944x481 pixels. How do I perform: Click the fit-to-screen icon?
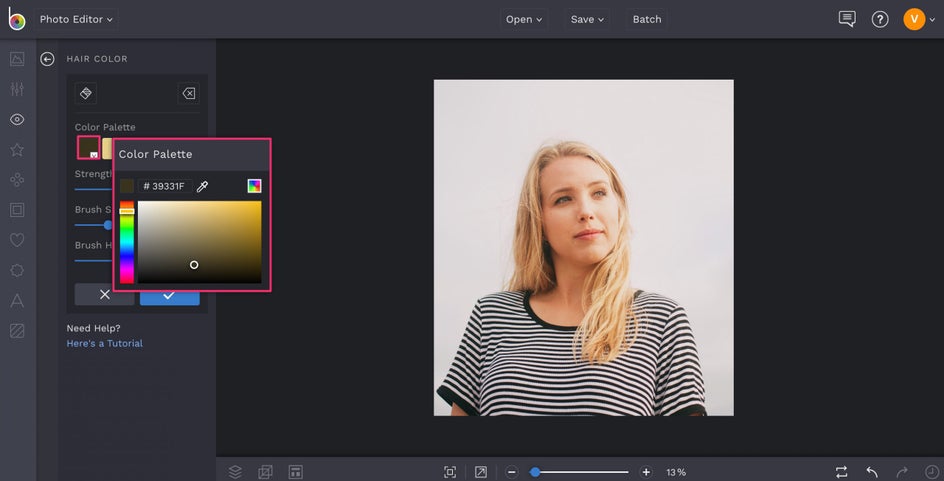point(450,472)
